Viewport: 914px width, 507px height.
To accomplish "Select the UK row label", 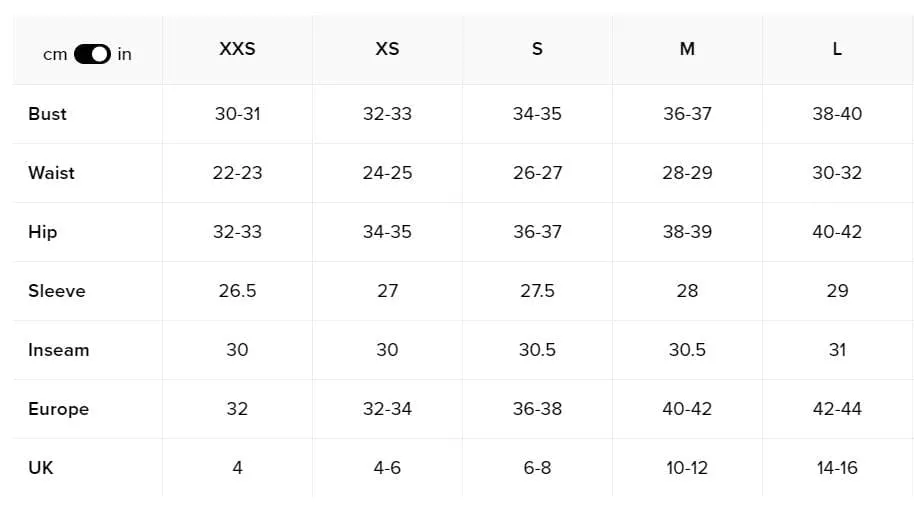I will pos(40,468).
